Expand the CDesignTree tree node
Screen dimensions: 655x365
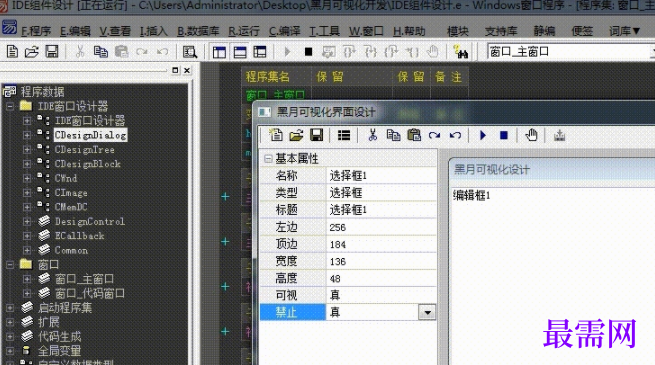(x=27, y=150)
